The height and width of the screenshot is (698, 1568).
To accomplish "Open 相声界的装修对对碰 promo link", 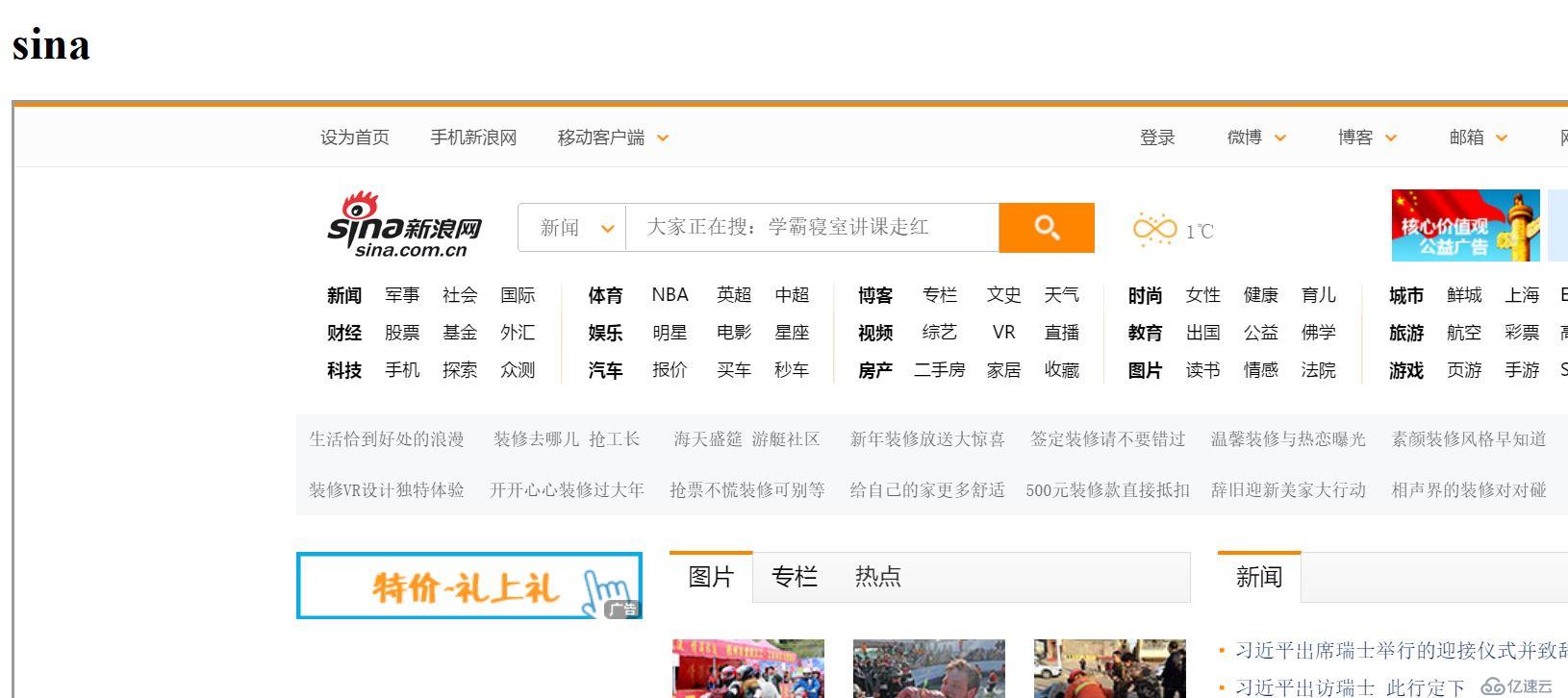I will [1469, 490].
